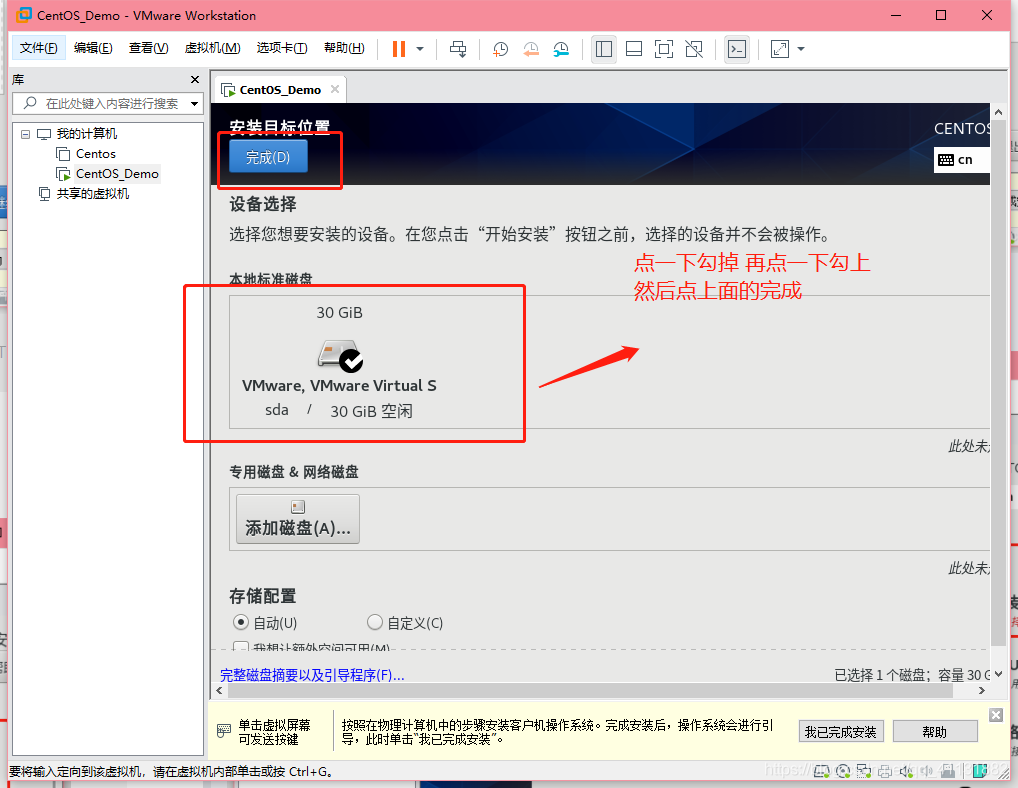
Task: Revert to the previous snapshot
Action: [x=530, y=49]
